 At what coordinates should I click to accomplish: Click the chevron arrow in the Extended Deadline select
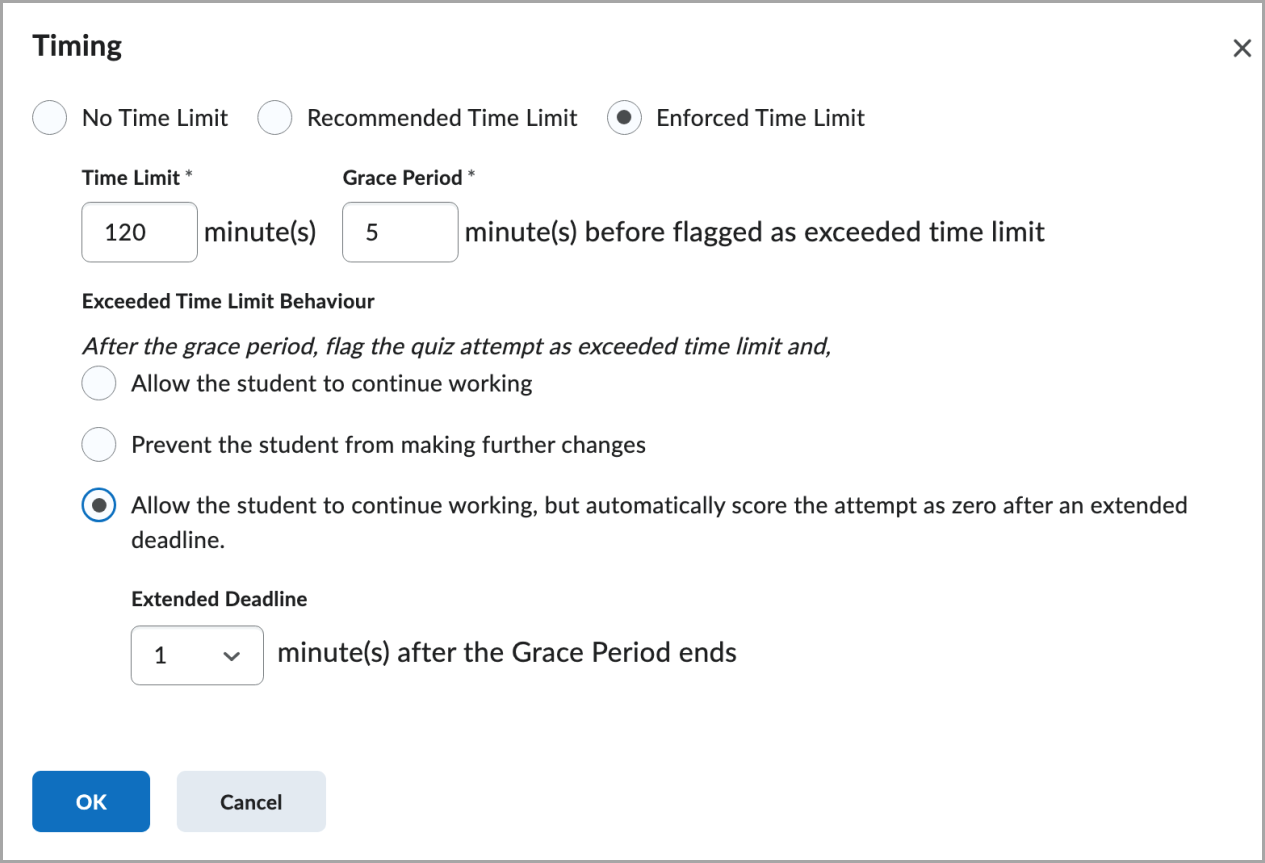232,656
